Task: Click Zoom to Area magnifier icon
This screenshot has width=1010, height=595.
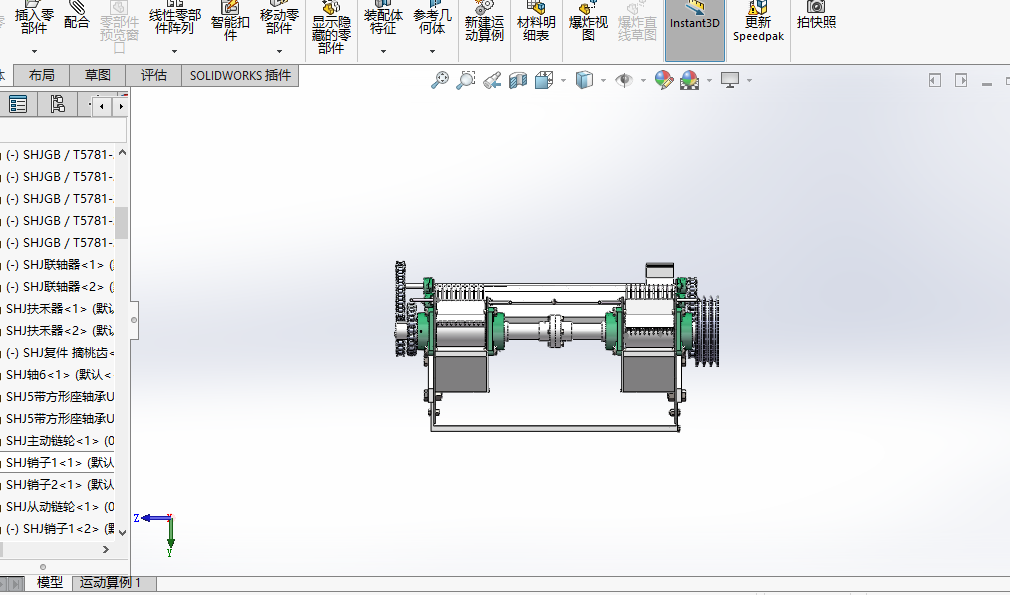Action: click(465, 80)
